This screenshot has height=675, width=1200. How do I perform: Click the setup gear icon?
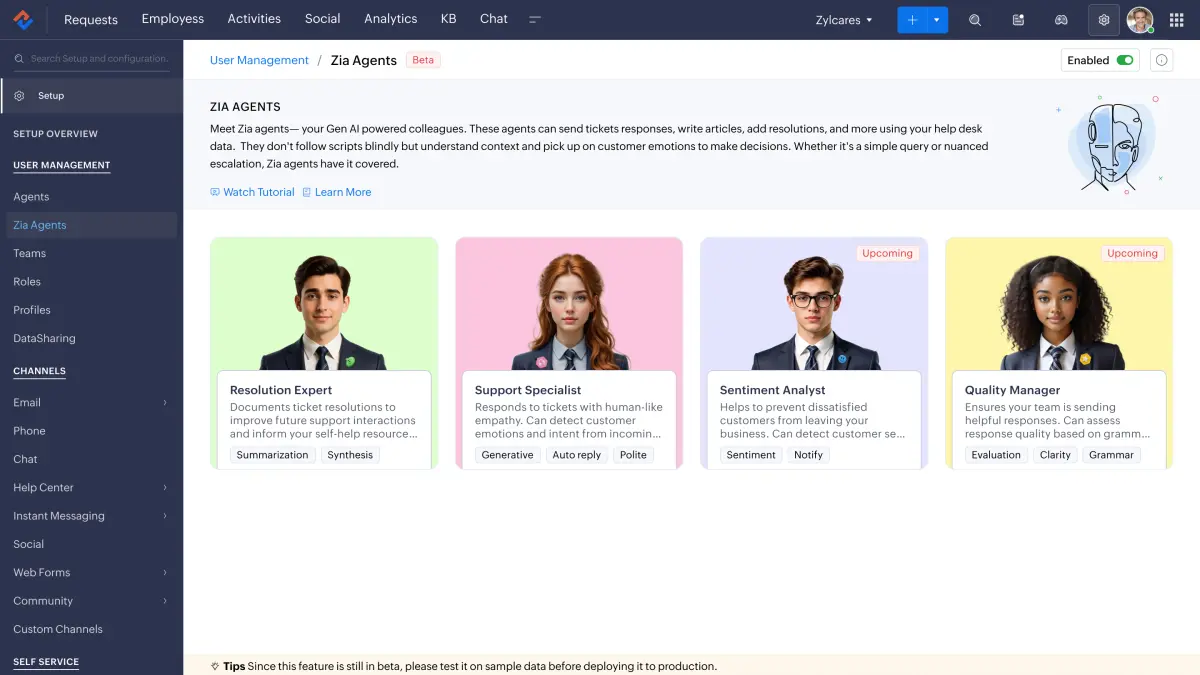[x=1104, y=20]
